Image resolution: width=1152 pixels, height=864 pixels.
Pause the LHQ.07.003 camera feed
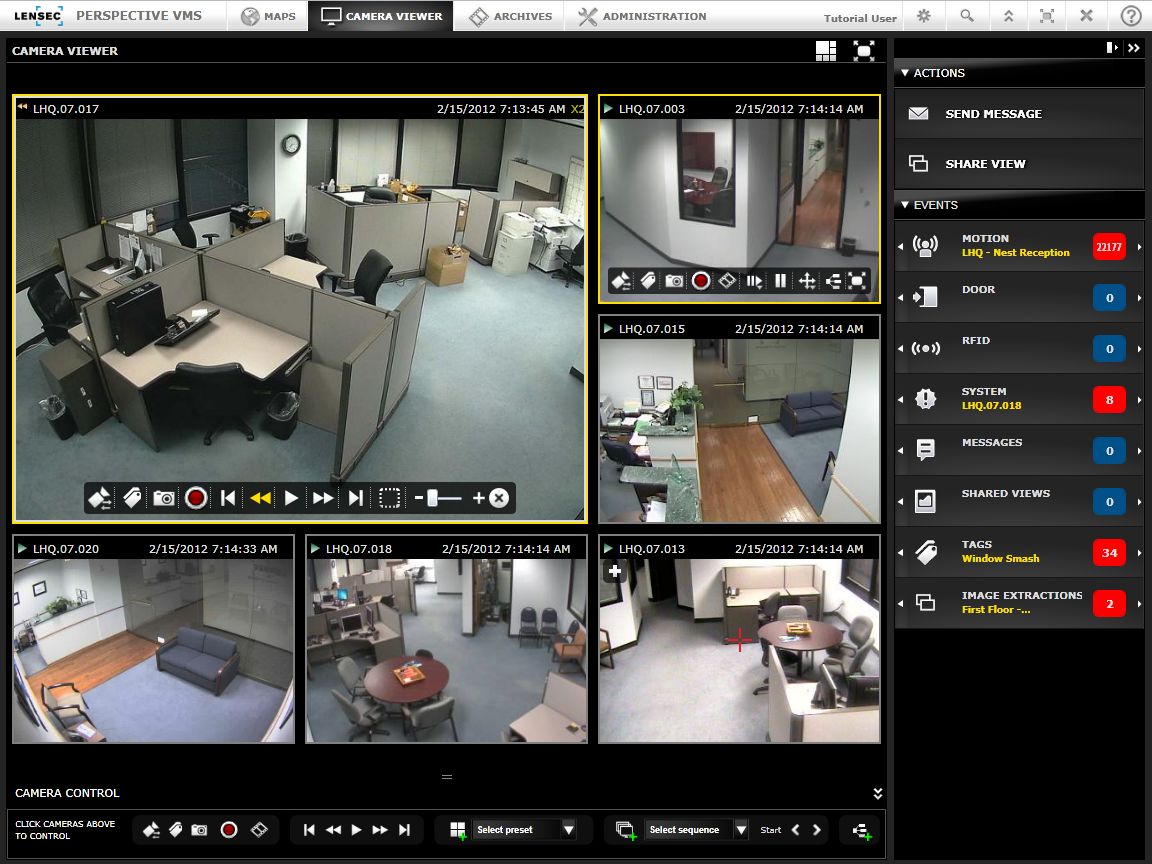780,281
